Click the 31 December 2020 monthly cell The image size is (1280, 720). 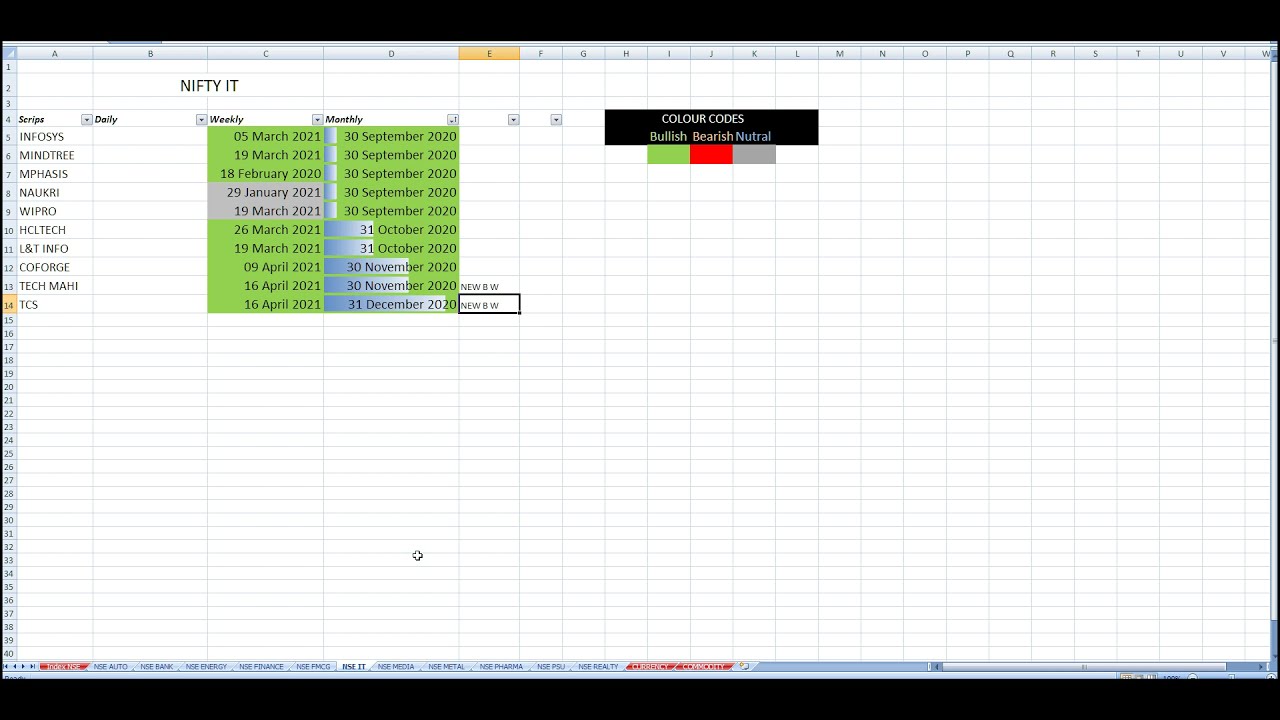pyautogui.click(x=391, y=305)
